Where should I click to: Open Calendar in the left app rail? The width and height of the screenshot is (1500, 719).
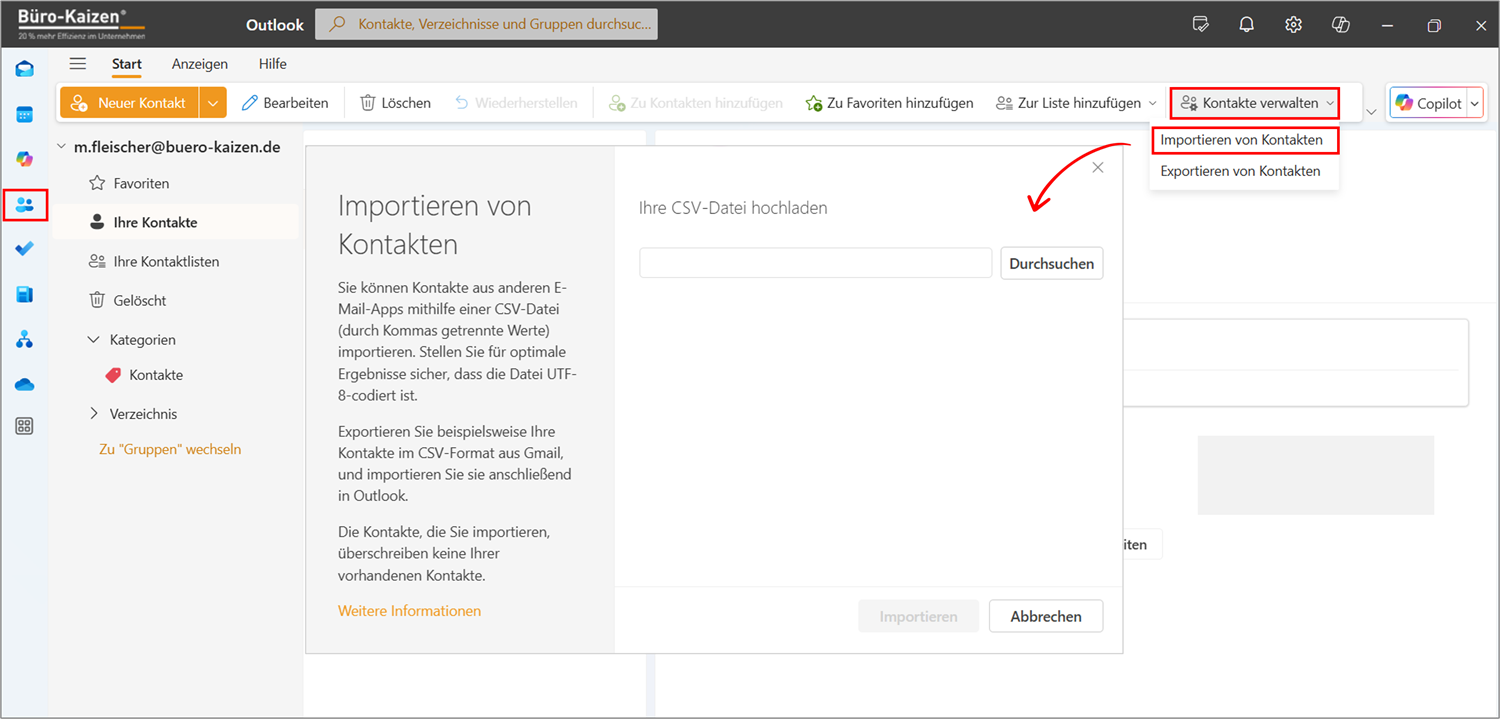pyautogui.click(x=25, y=114)
